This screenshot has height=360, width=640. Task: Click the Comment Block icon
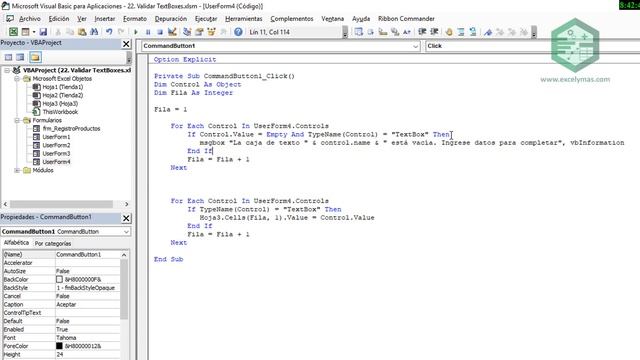click(461, 32)
